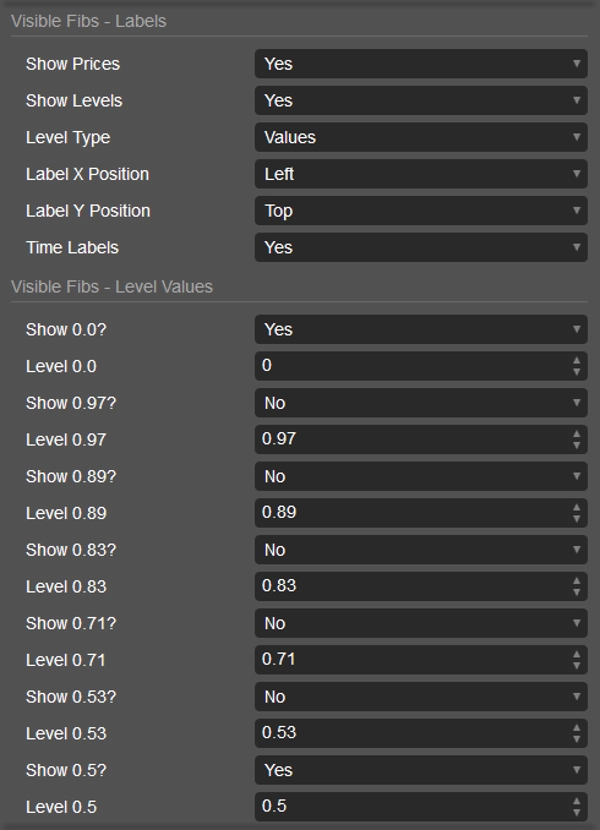The height and width of the screenshot is (830, 600).
Task: Click the Level 0.53 stepper arrows
Action: click(x=576, y=733)
